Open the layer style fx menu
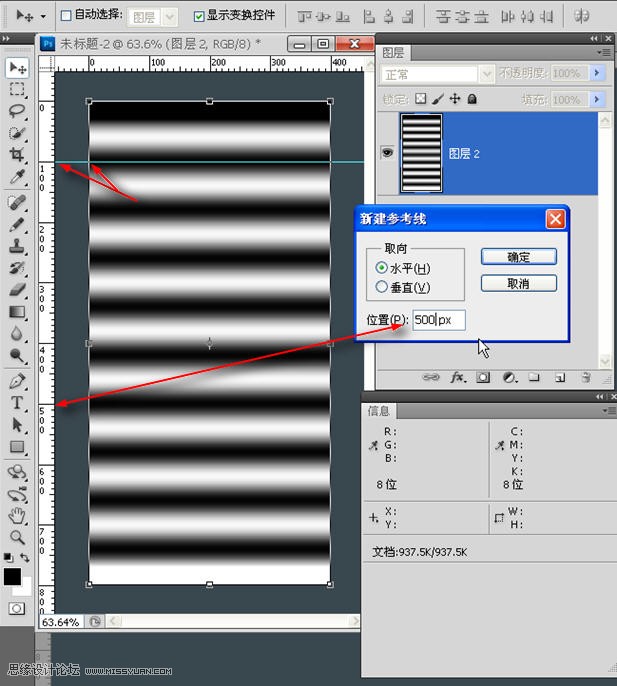The image size is (617, 686). pos(458,377)
